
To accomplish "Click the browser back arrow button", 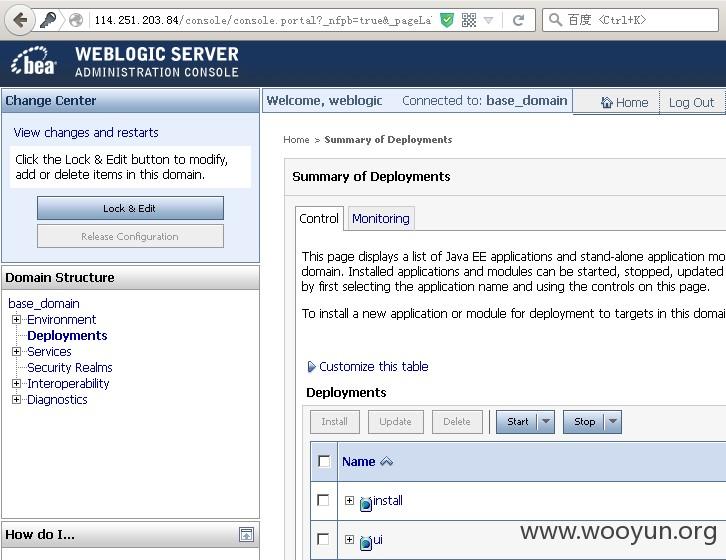I will pyautogui.click(x=20, y=20).
